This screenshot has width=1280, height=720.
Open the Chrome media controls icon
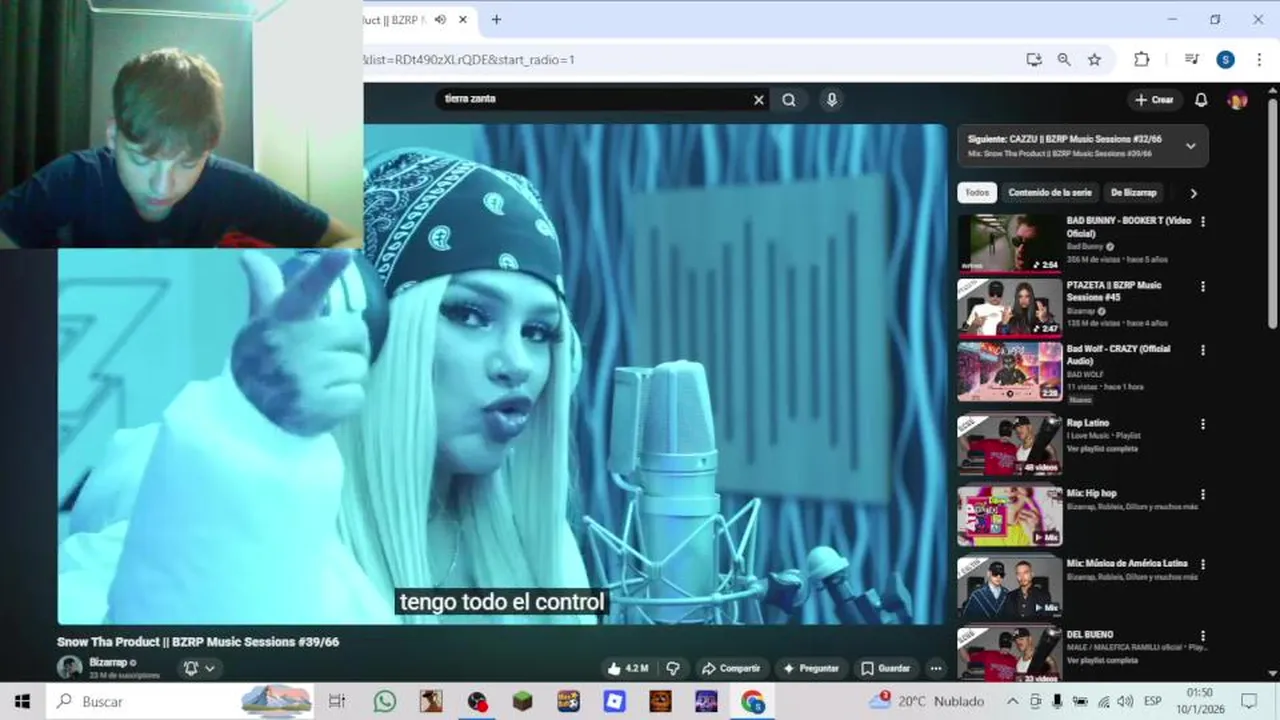pos(1191,60)
